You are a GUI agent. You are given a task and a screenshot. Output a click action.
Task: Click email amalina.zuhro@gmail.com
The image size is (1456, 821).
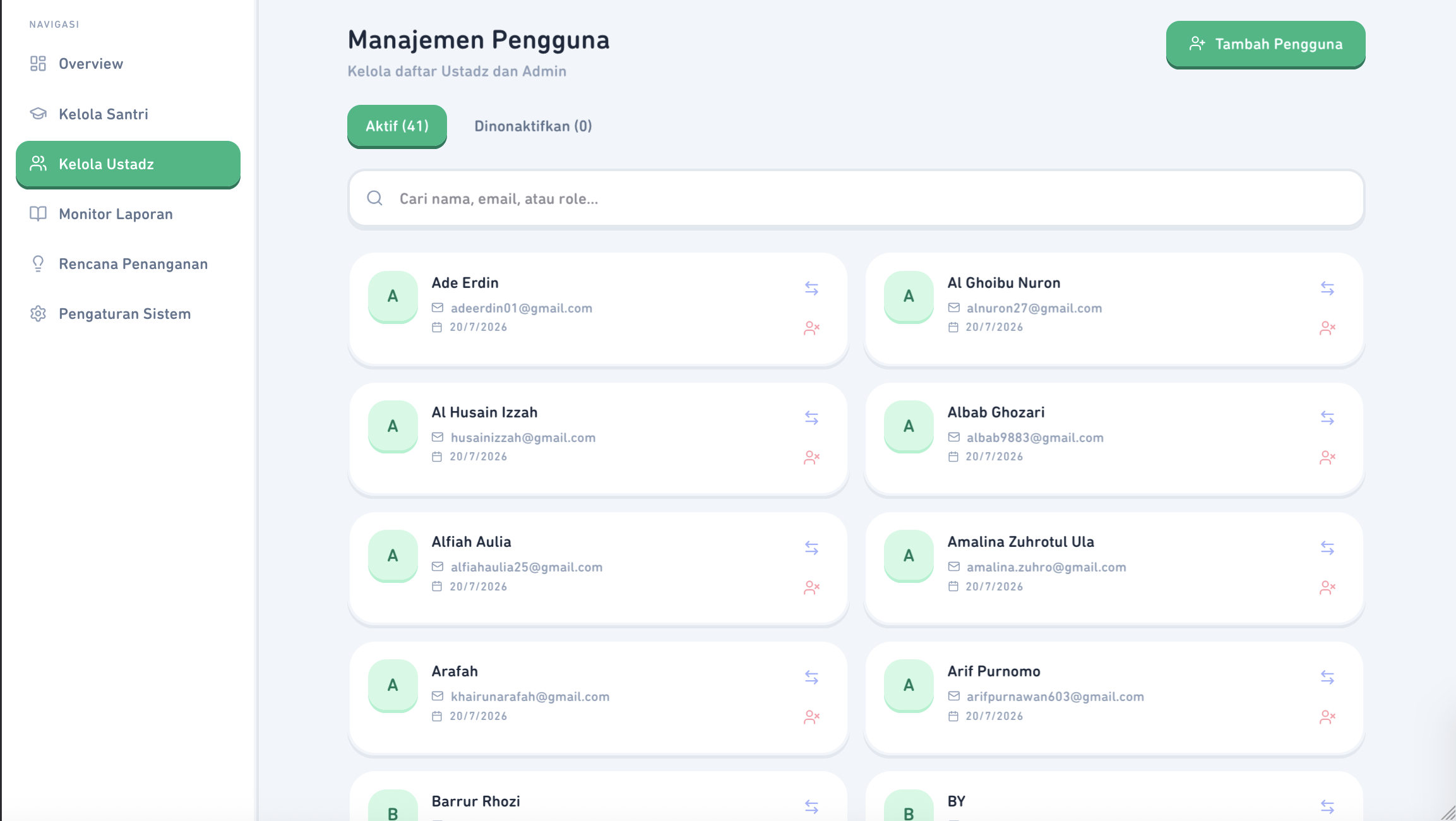pyautogui.click(x=1046, y=567)
